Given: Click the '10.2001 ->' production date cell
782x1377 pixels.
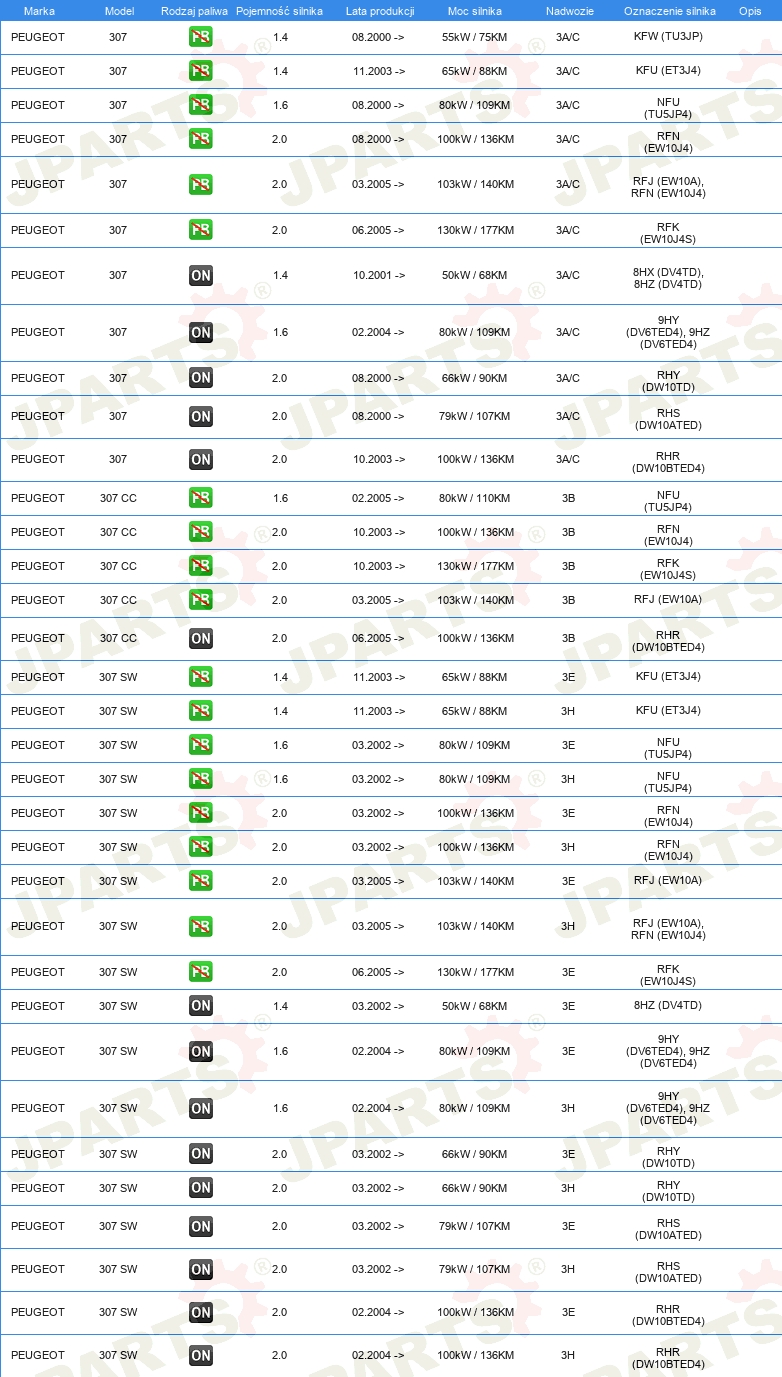Looking at the screenshot, I should [x=379, y=275].
